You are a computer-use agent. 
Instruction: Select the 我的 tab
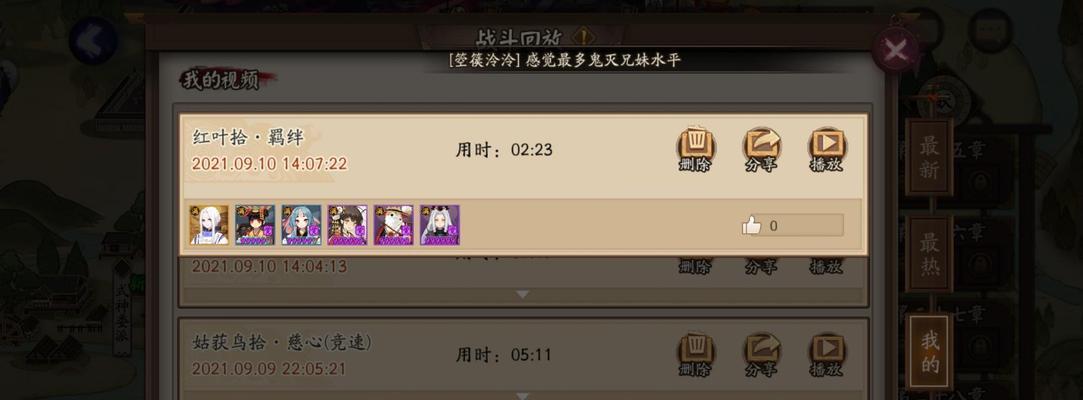coord(930,351)
